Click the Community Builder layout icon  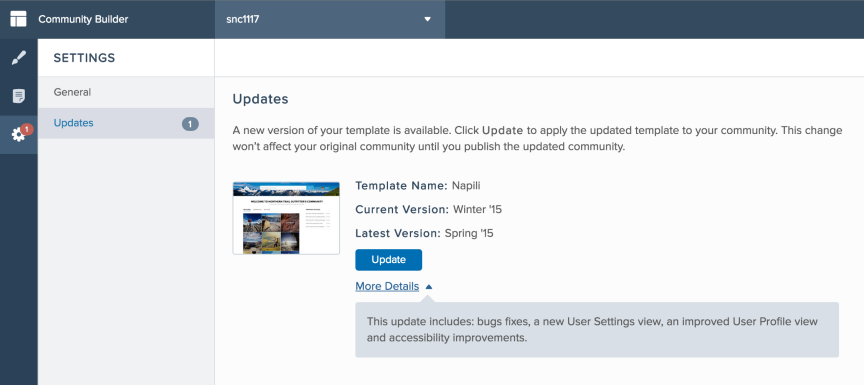[x=18, y=19]
